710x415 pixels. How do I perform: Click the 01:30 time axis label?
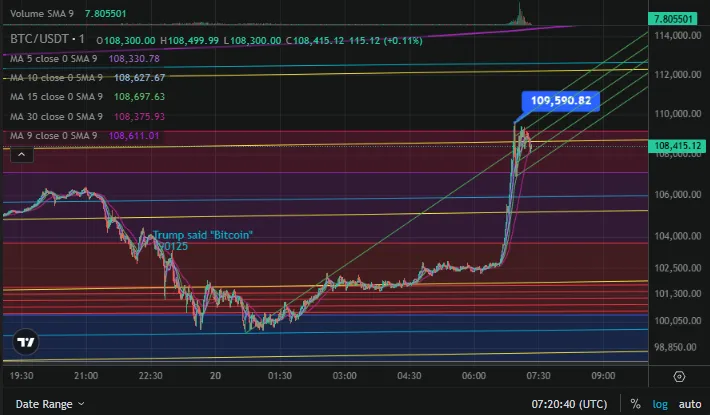[x=279, y=376]
